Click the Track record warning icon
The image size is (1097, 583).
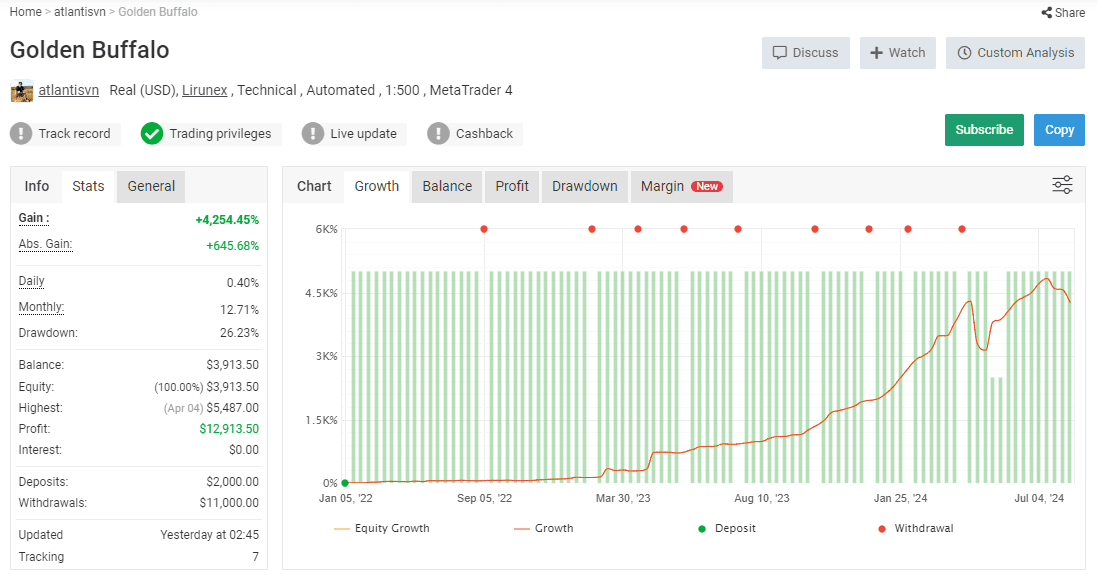(21, 133)
